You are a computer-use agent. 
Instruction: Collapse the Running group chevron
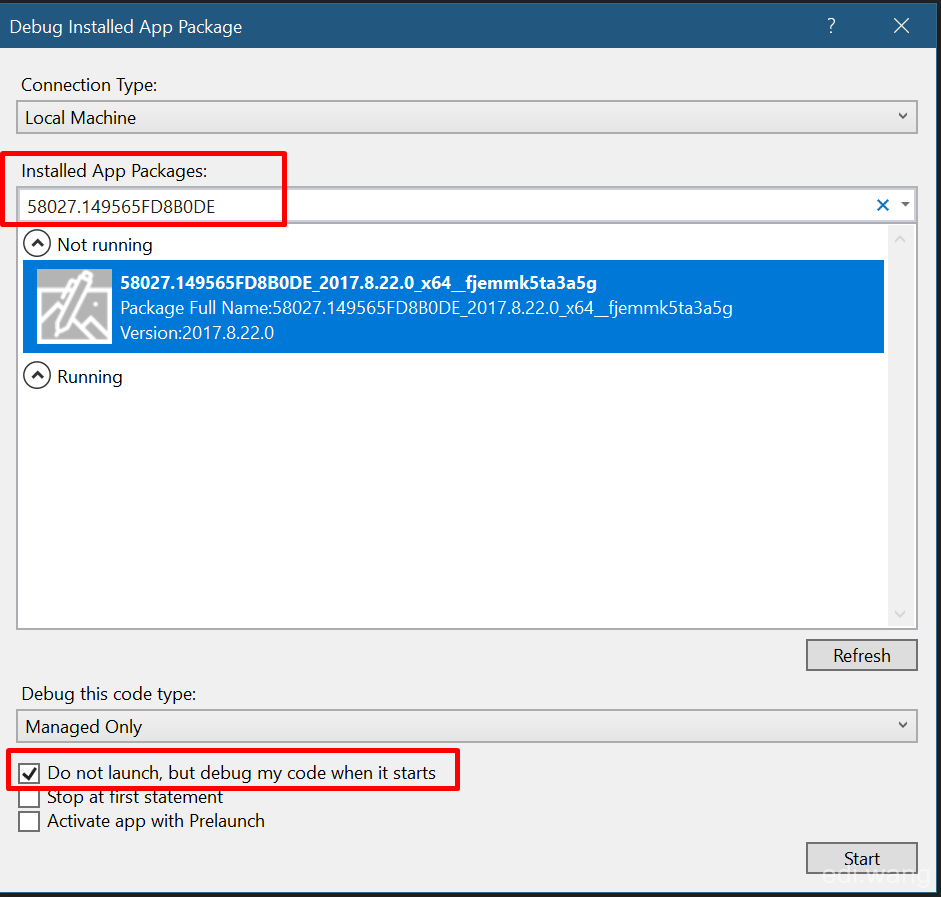[37, 376]
